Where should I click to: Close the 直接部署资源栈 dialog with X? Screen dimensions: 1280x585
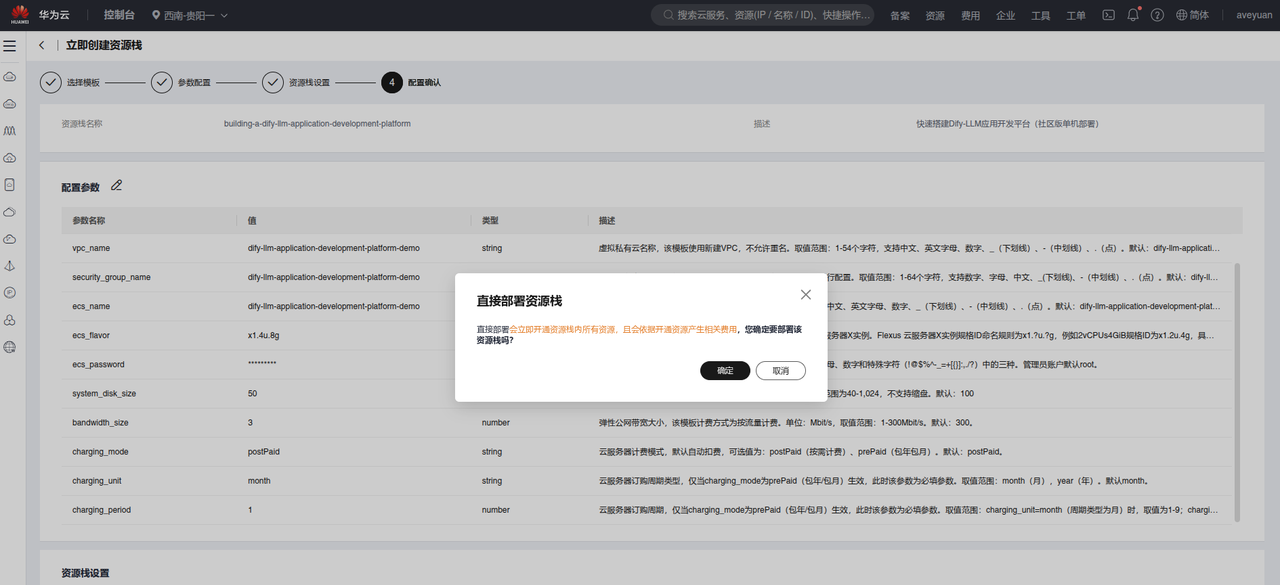pos(806,295)
